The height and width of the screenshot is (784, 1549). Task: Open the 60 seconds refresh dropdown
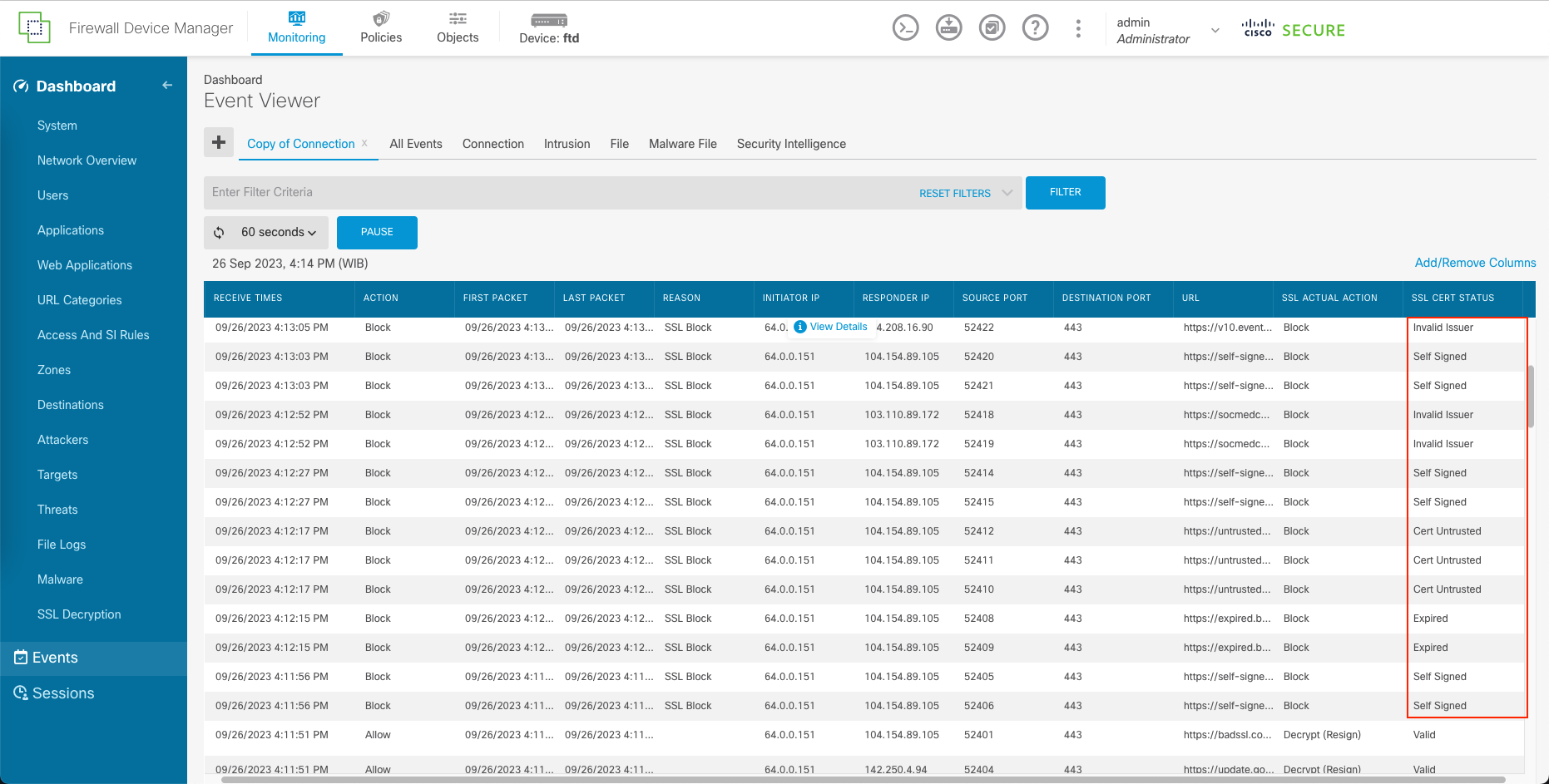click(x=279, y=233)
